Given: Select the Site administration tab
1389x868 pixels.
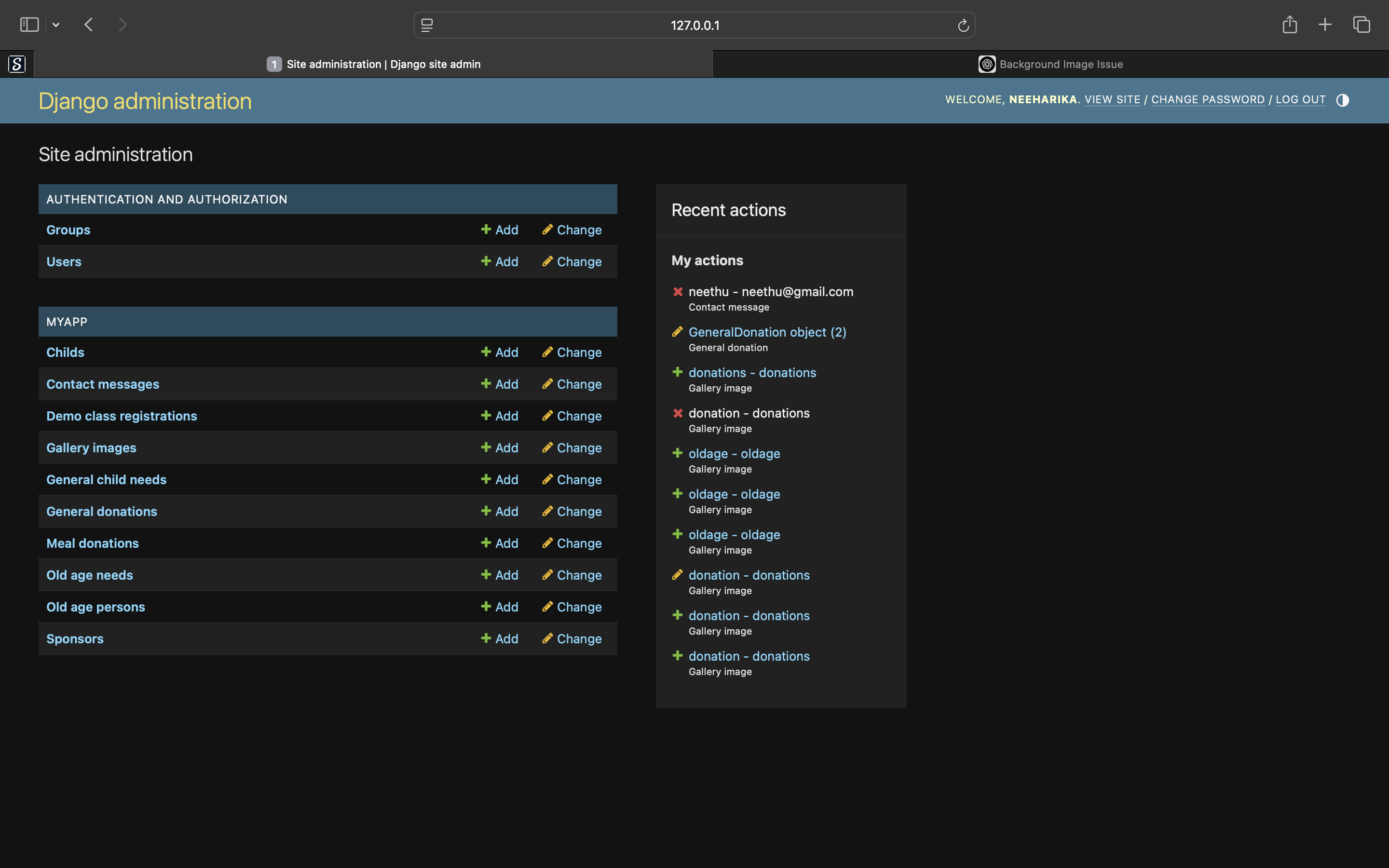Looking at the screenshot, I should coord(374,64).
